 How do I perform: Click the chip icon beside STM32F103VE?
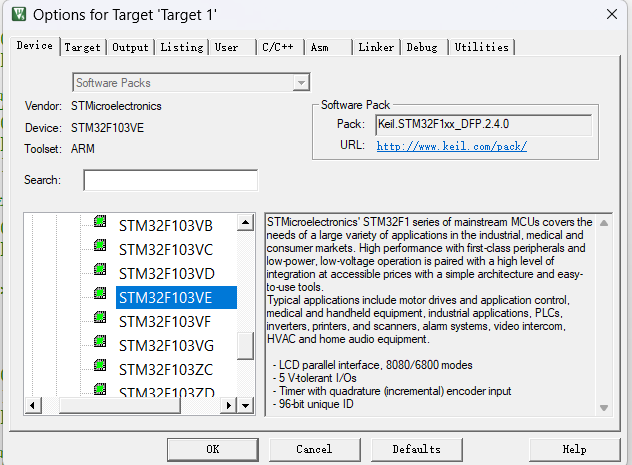[100, 293]
